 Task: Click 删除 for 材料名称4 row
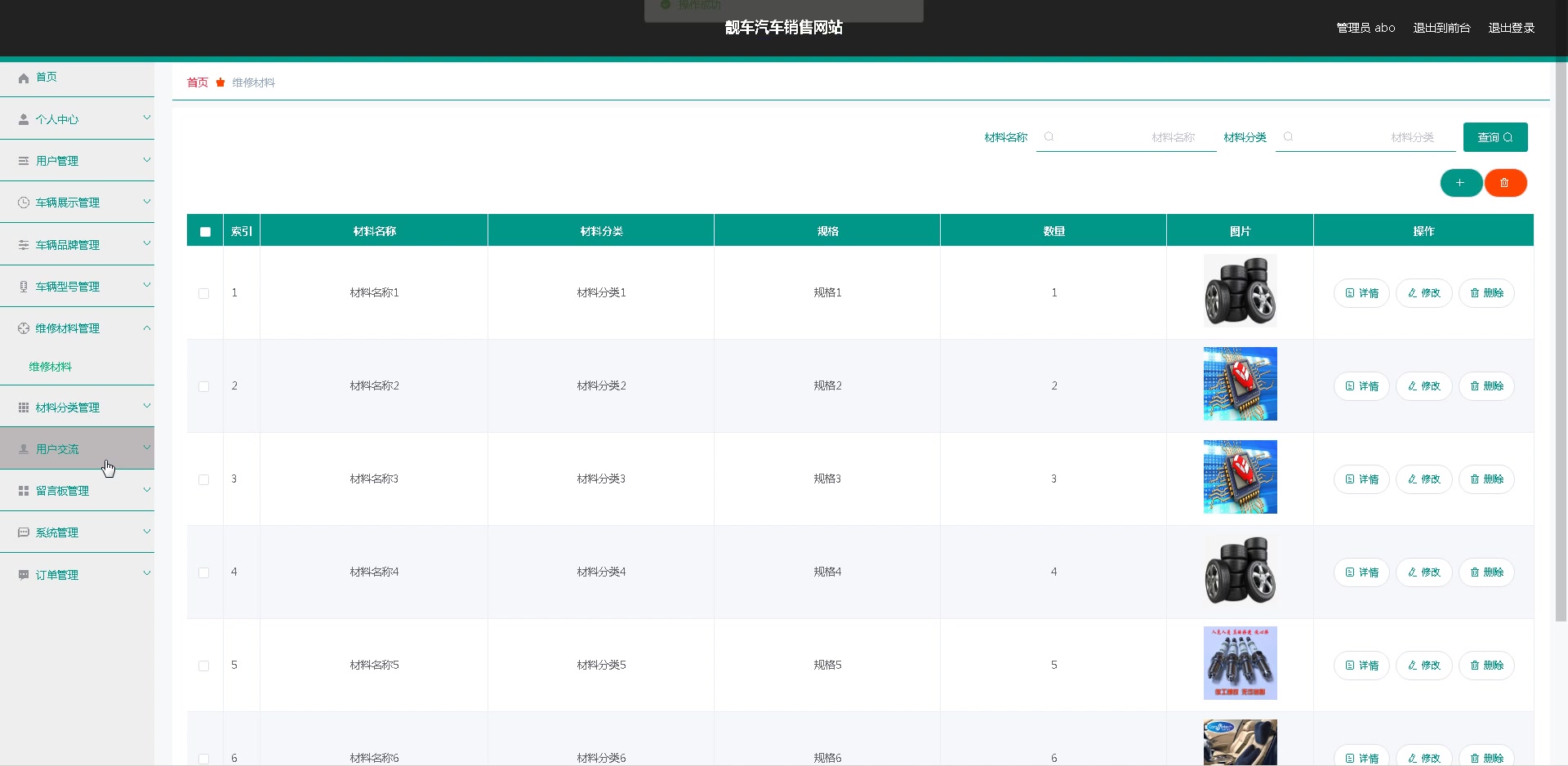(1486, 572)
